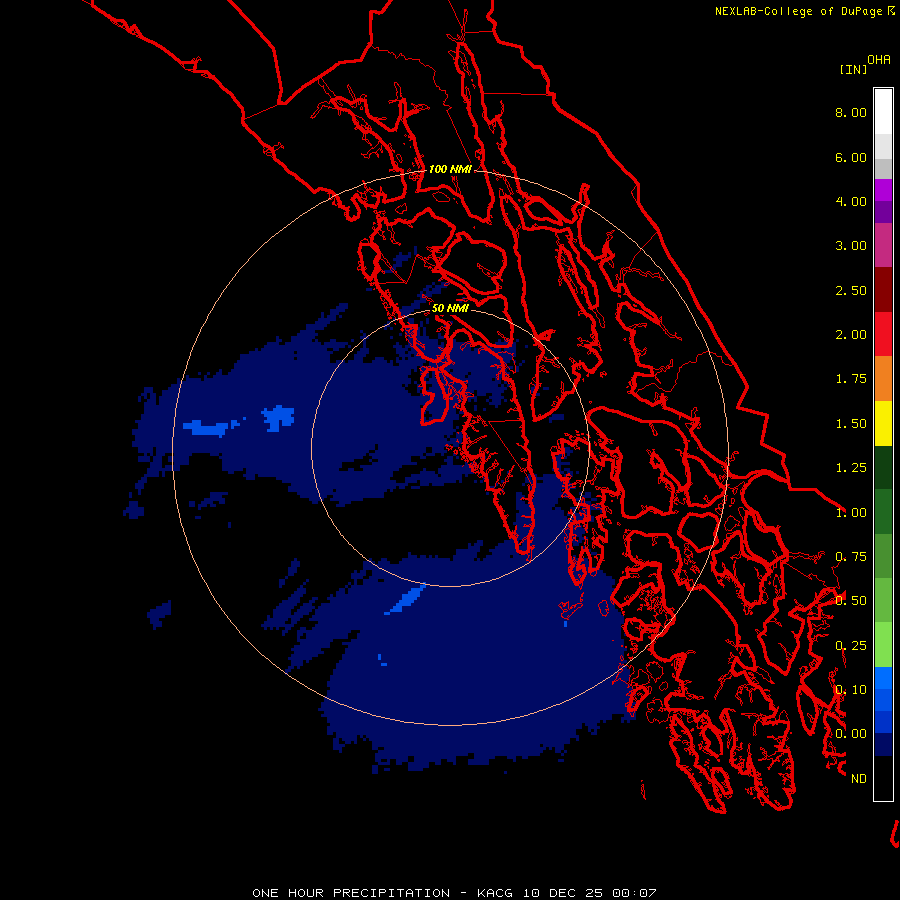Click the 00:07 timestamp at bottom

[634, 893]
